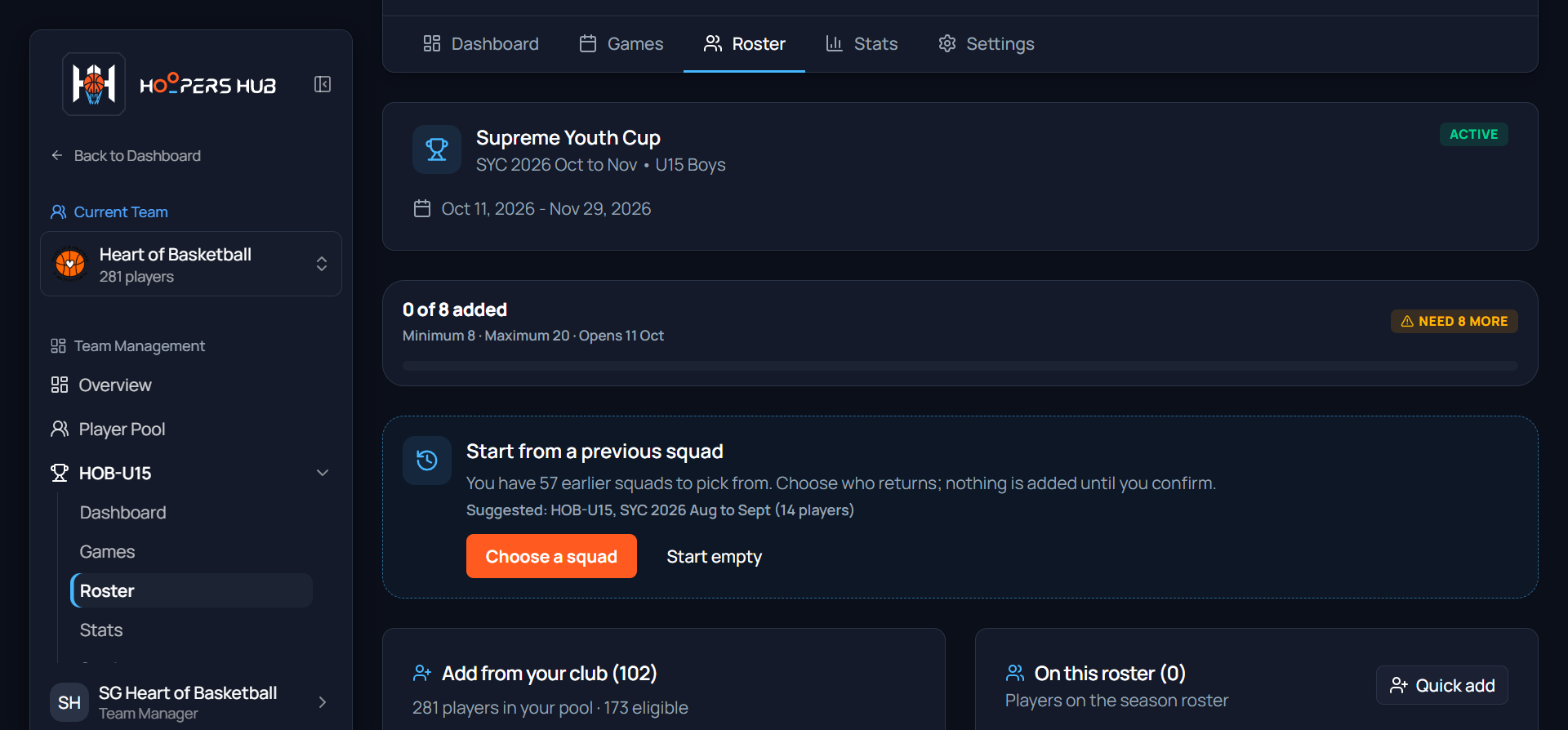Go back via Back to Dashboard link
Image resolution: width=1568 pixels, height=730 pixels.
(126, 156)
